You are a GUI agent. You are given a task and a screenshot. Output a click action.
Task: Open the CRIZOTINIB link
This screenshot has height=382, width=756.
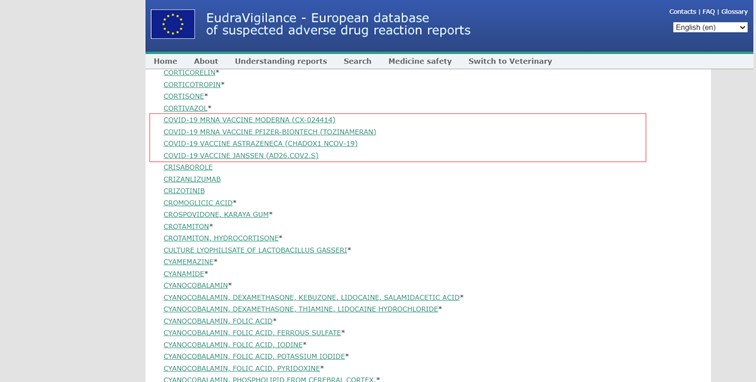[184, 191]
